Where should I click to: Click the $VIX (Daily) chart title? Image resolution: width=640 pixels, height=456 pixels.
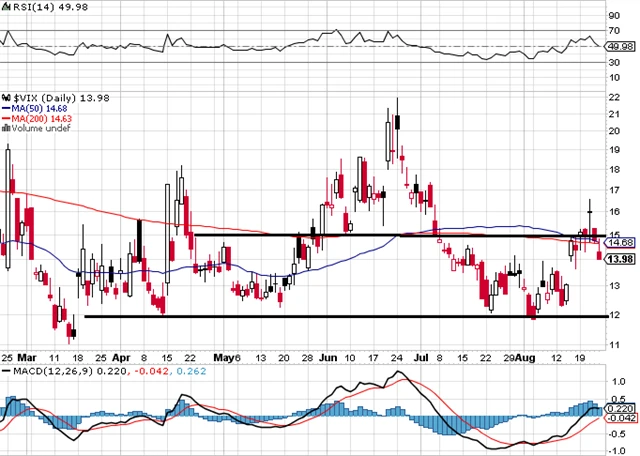[x=43, y=95]
